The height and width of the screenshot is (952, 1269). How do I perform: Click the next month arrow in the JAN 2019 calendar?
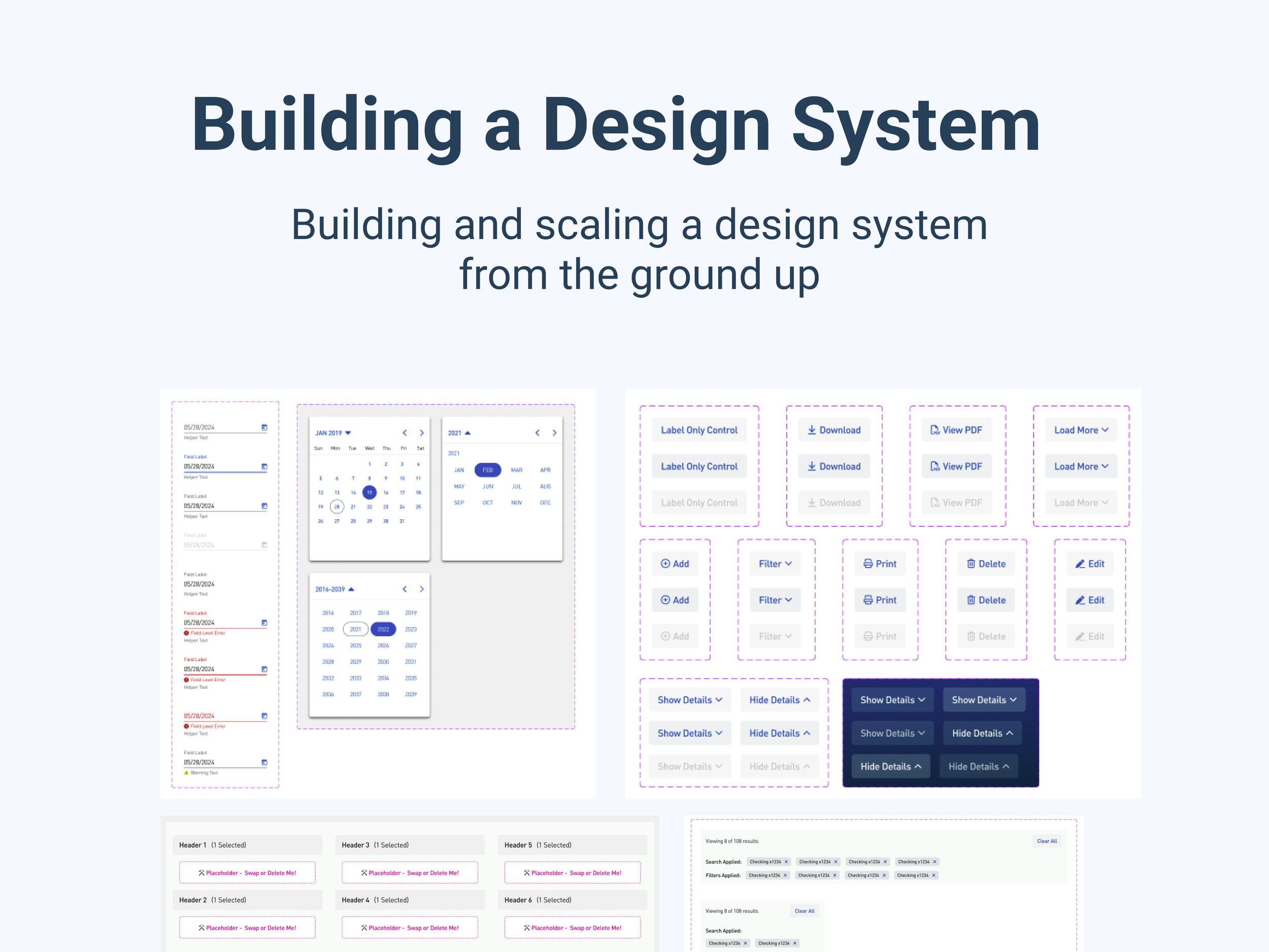[x=422, y=433]
